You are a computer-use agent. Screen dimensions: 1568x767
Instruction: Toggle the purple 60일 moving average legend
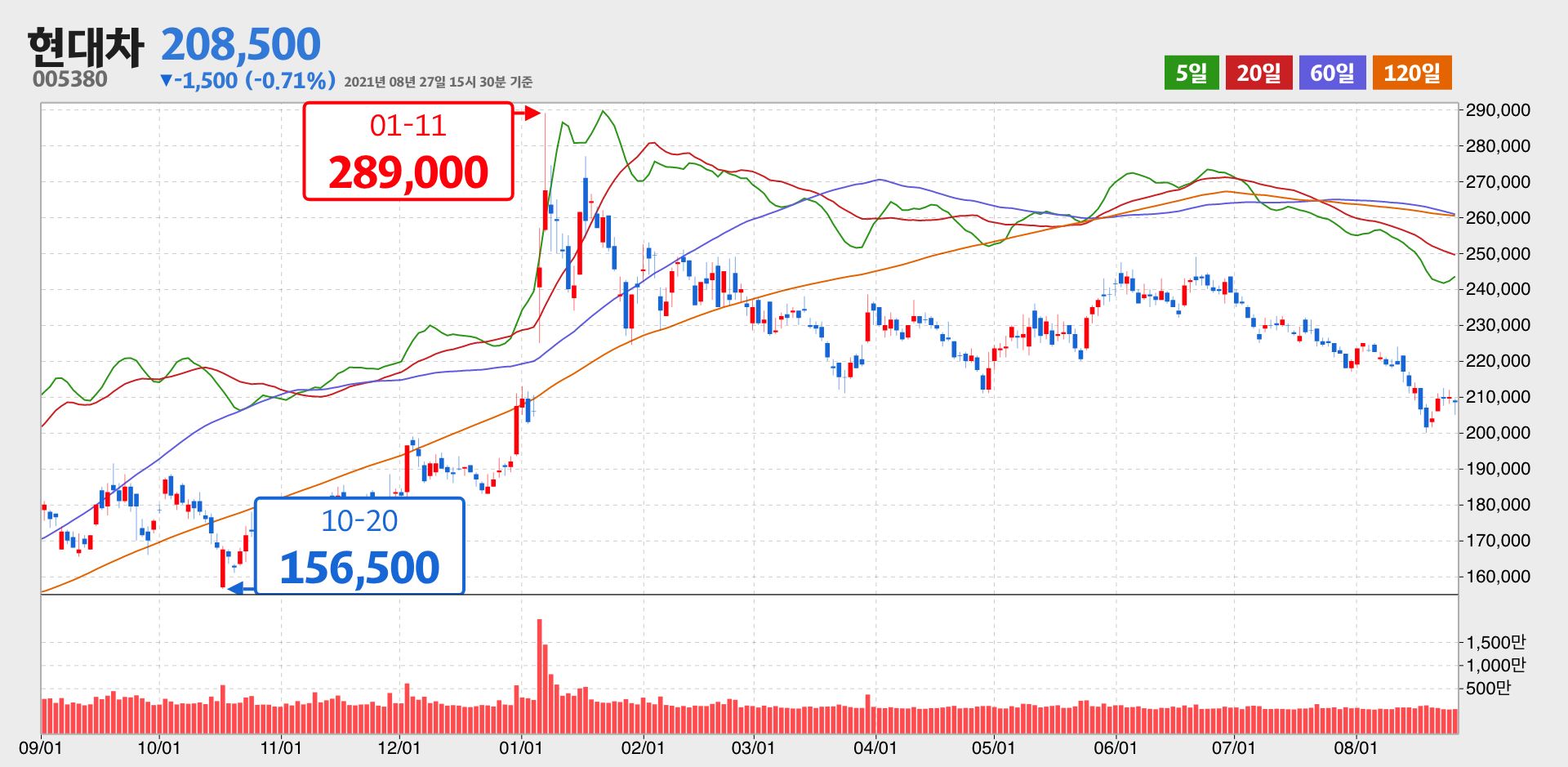click(1332, 73)
